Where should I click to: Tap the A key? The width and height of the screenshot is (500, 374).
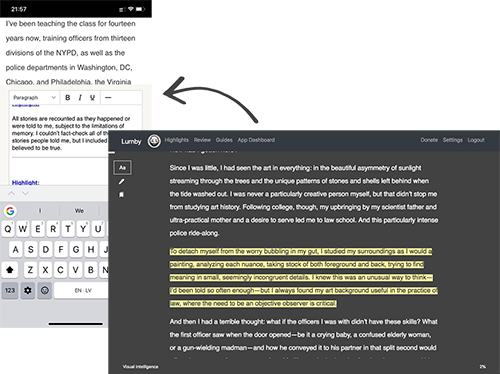coord(15,249)
